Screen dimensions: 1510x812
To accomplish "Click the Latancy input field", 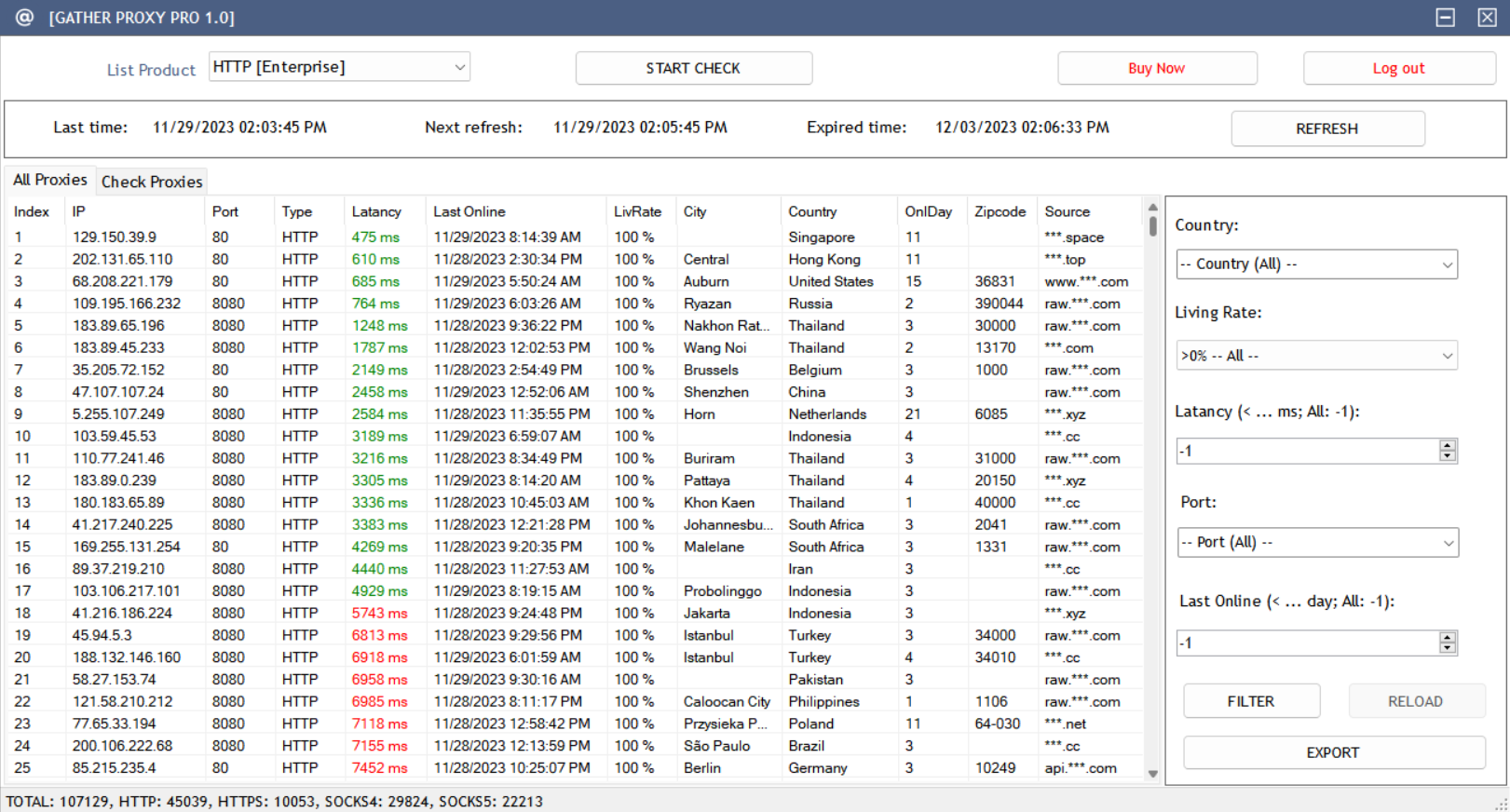I will pos(1306,451).
